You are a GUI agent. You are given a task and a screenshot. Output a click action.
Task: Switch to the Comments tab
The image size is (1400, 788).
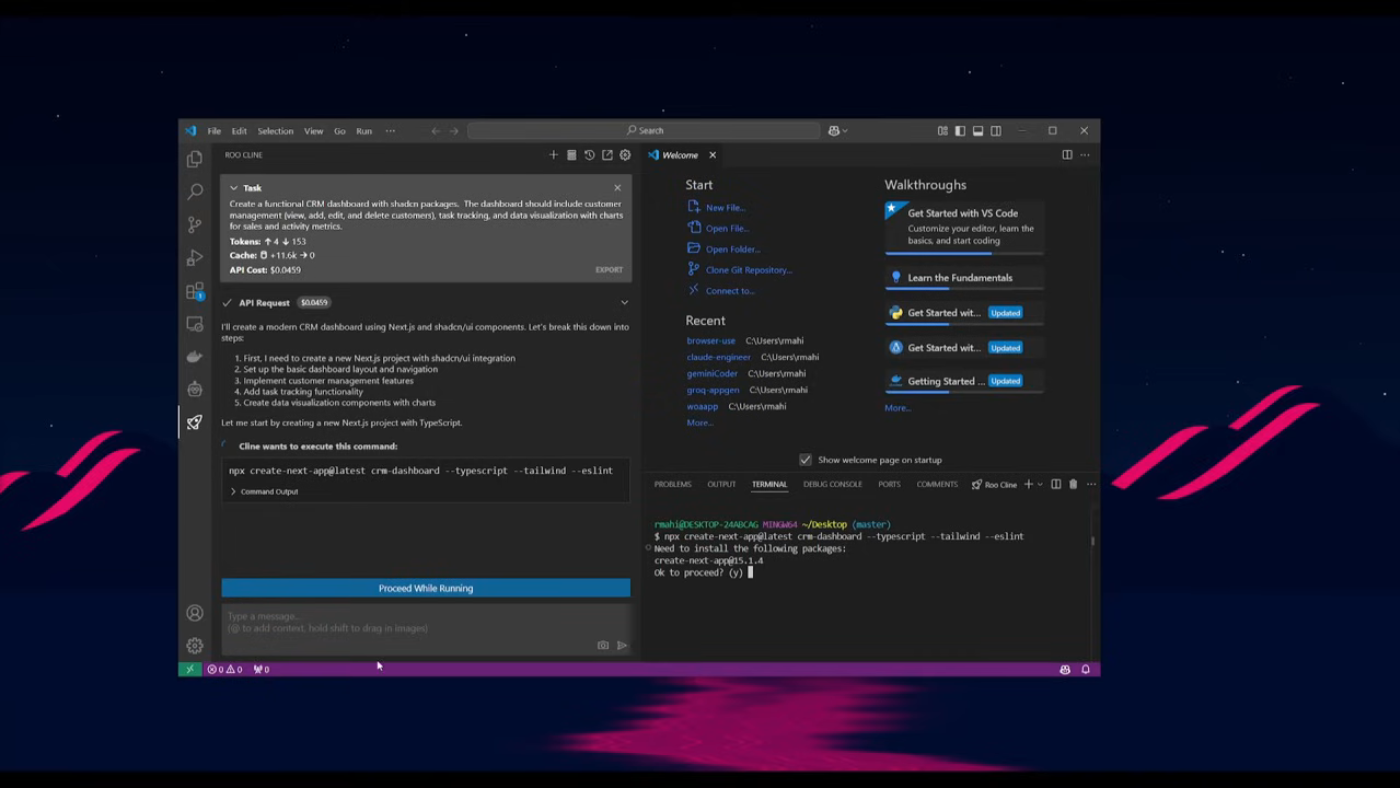(x=937, y=484)
